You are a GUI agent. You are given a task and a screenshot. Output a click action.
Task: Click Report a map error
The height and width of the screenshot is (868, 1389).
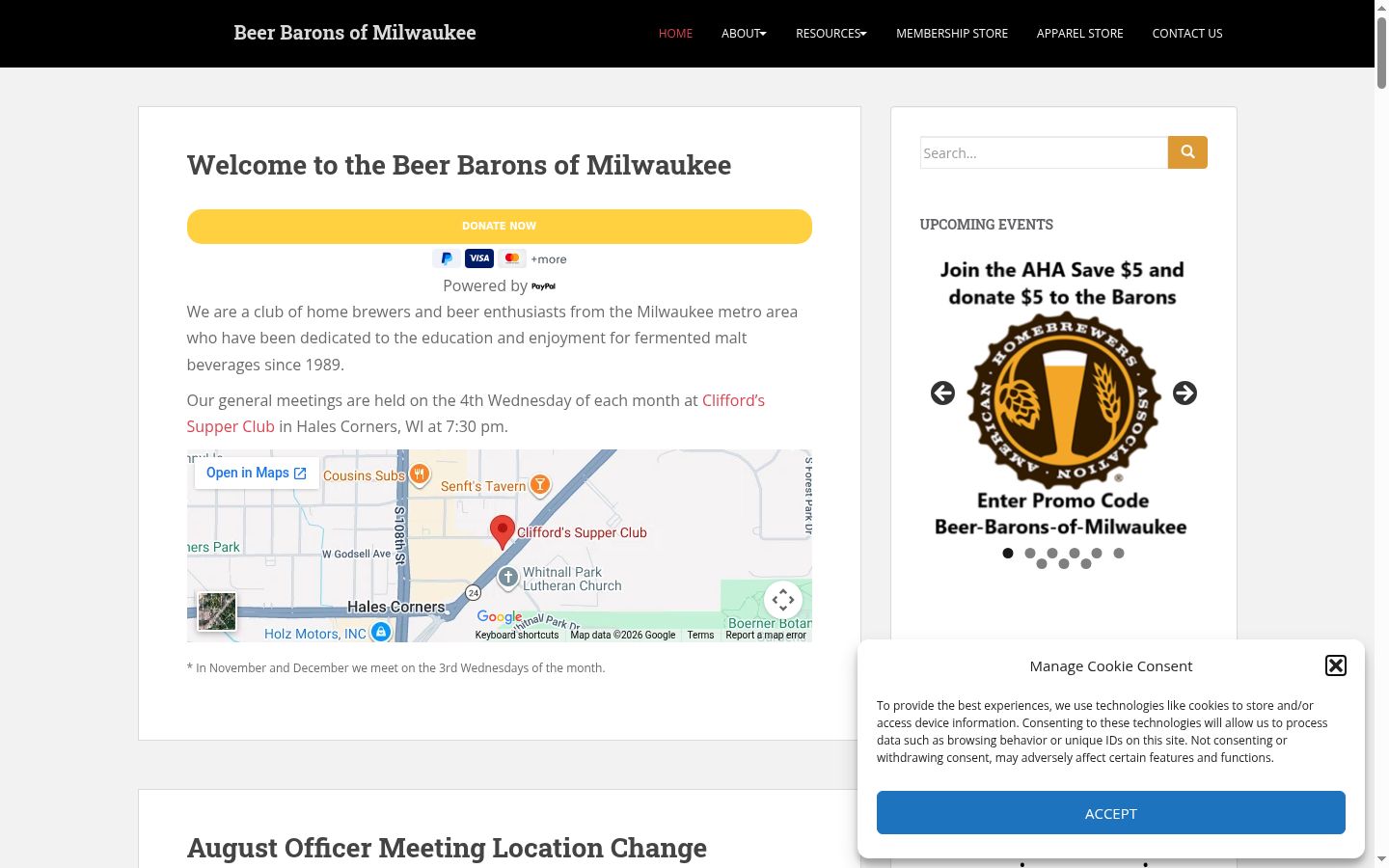point(766,636)
